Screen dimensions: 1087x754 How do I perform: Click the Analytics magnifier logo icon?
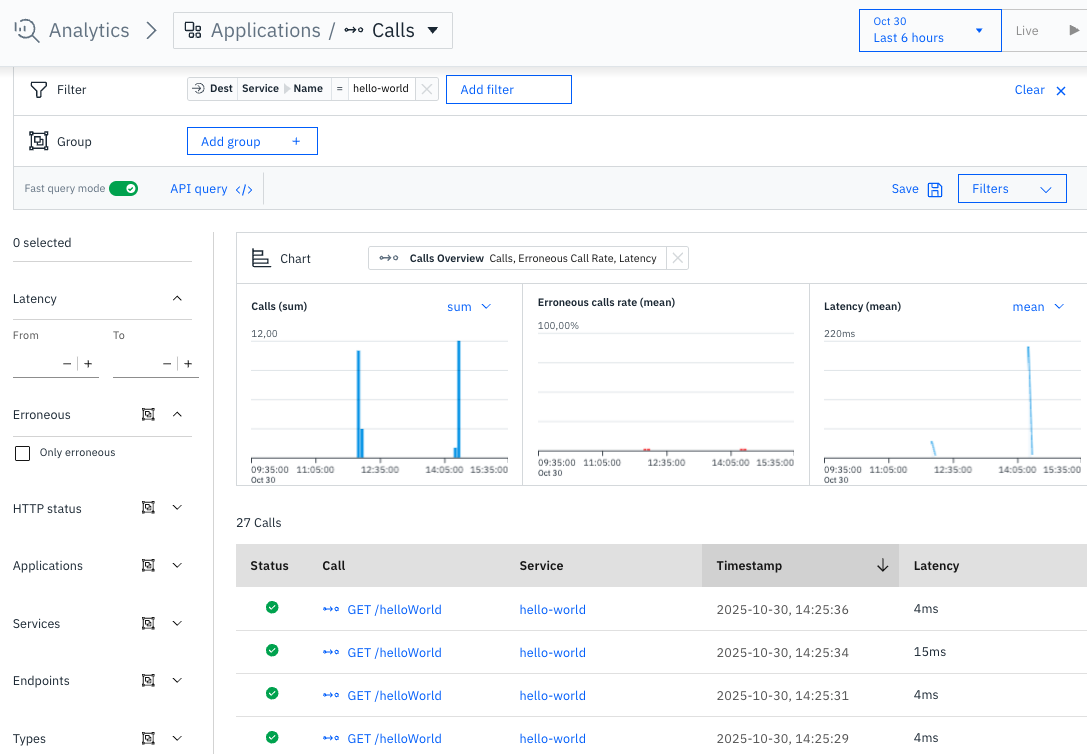(x=26, y=30)
